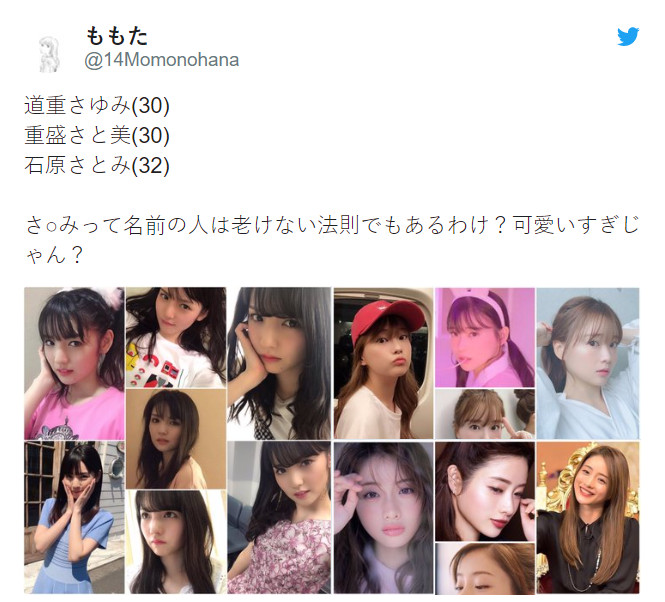Open the pink floral dress selfie
The width and height of the screenshot is (665, 602).
(279, 517)
